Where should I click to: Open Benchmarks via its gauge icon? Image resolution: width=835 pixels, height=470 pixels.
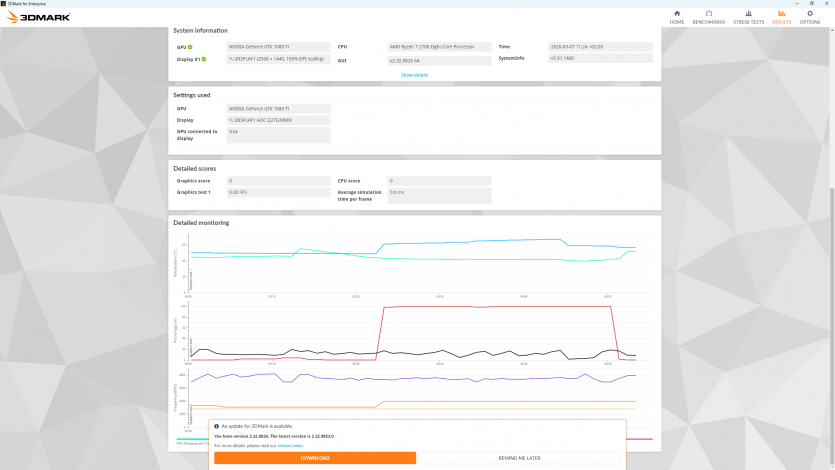click(x=708, y=13)
